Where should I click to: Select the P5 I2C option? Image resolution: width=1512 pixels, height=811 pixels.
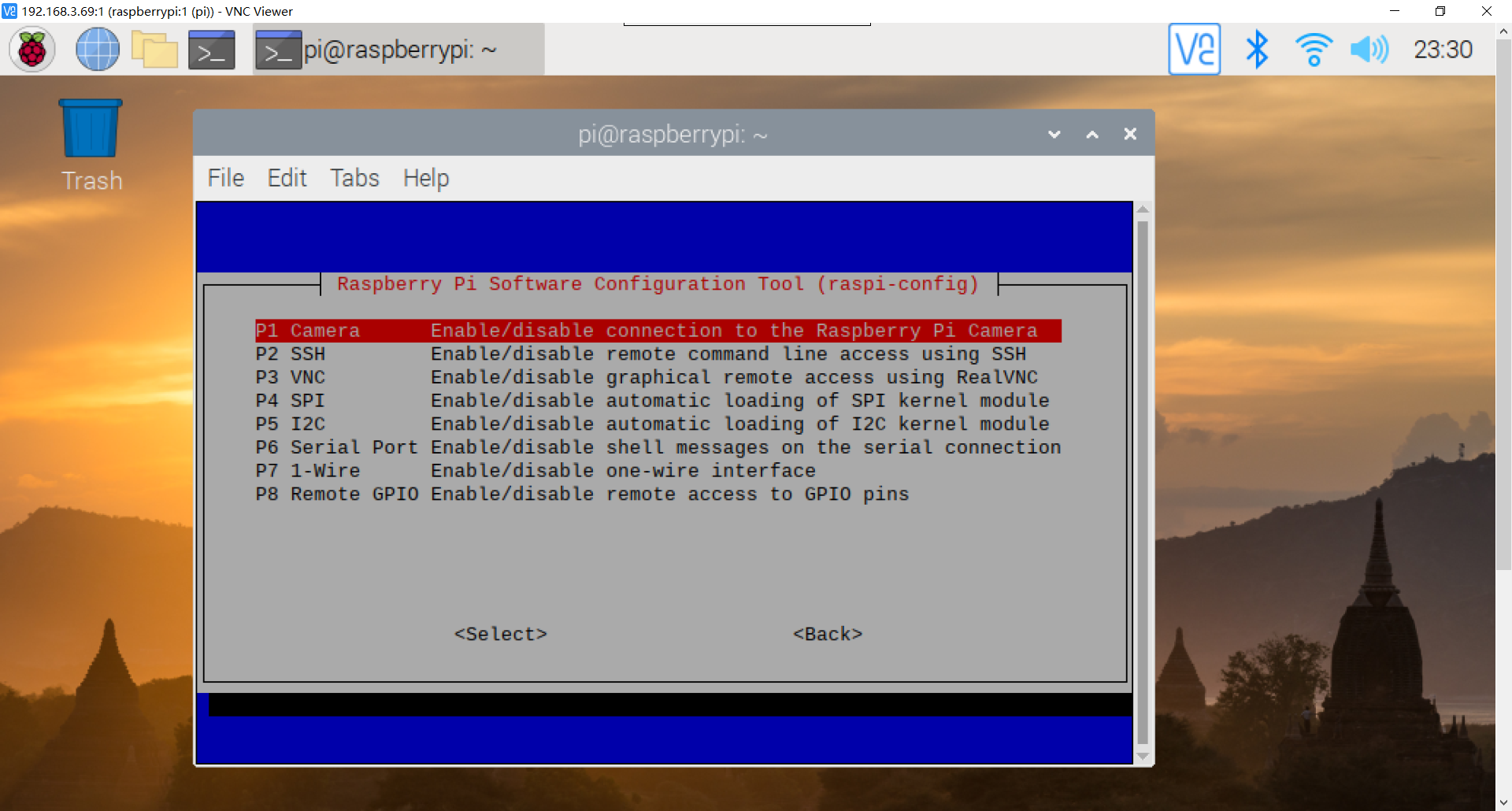click(658, 424)
